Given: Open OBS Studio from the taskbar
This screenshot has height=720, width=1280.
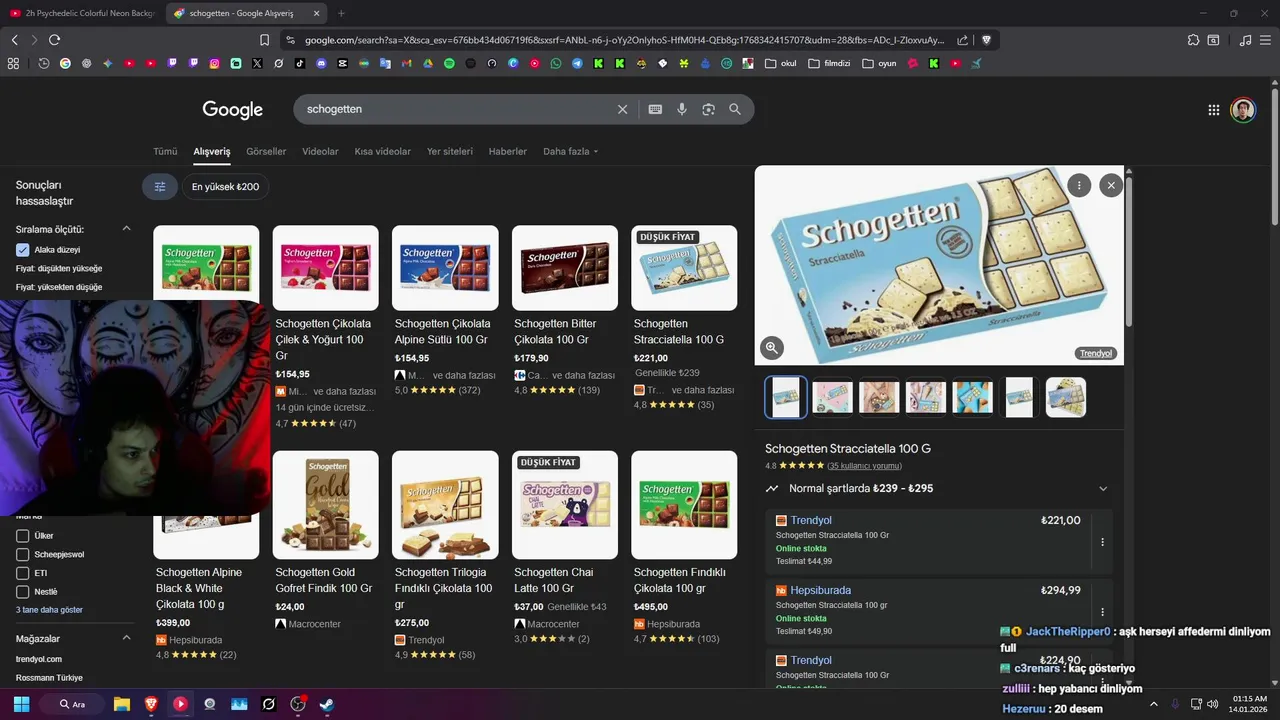Looking at the screenshot, I should click(297, 704).
